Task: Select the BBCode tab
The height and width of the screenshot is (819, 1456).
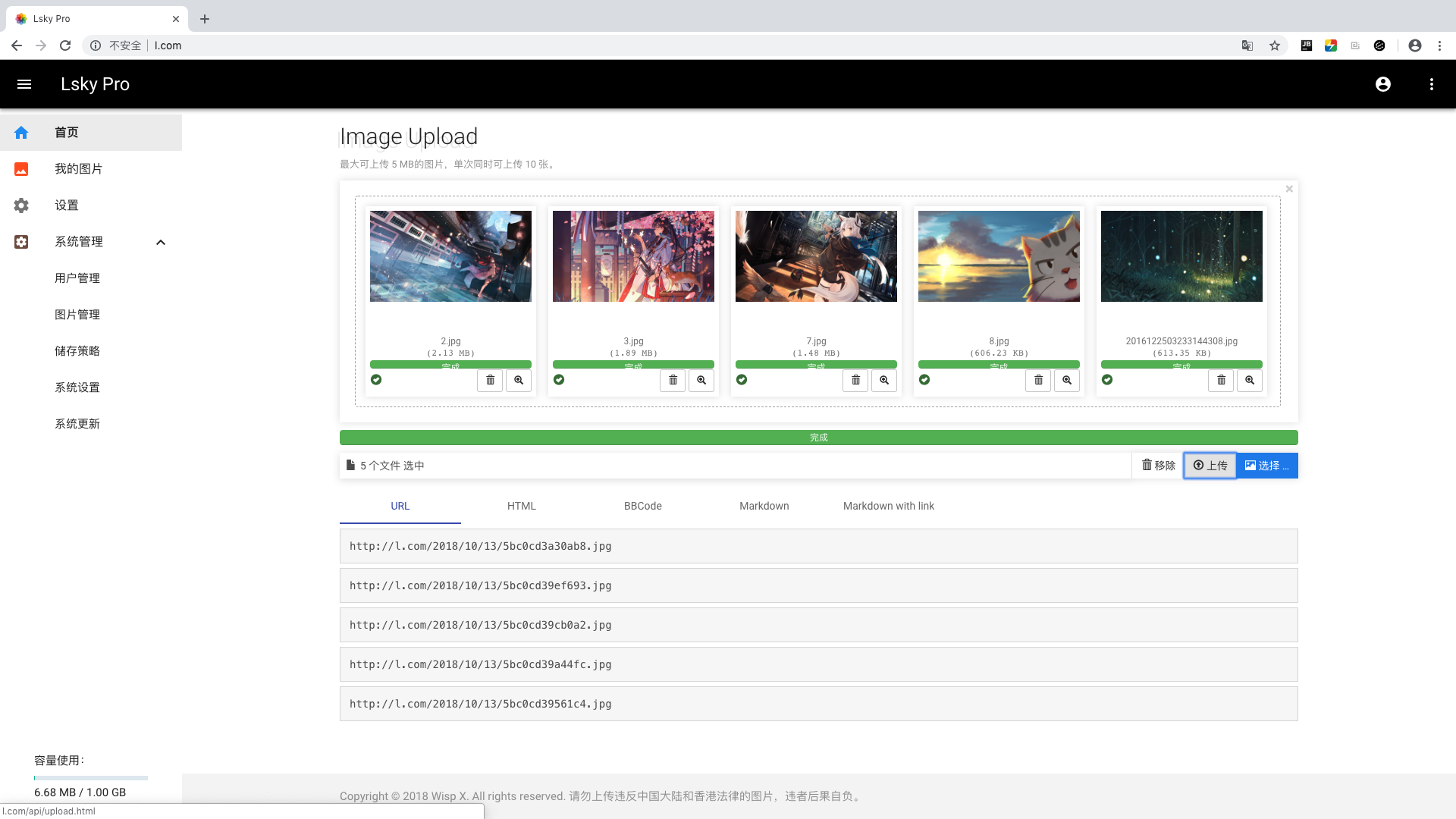Action: 642,506
